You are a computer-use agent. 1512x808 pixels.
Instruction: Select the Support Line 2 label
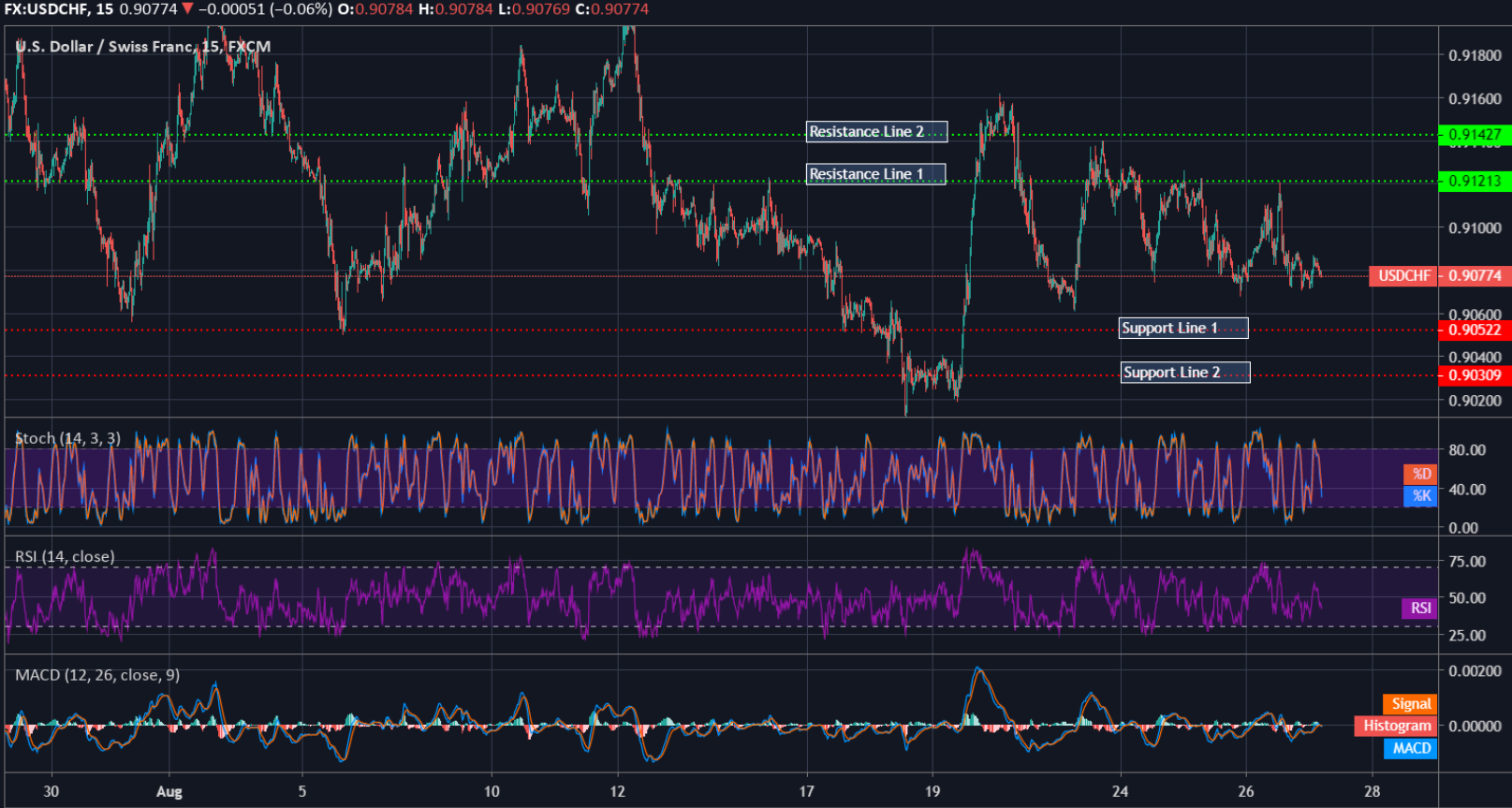click(x=1185, y=373)
